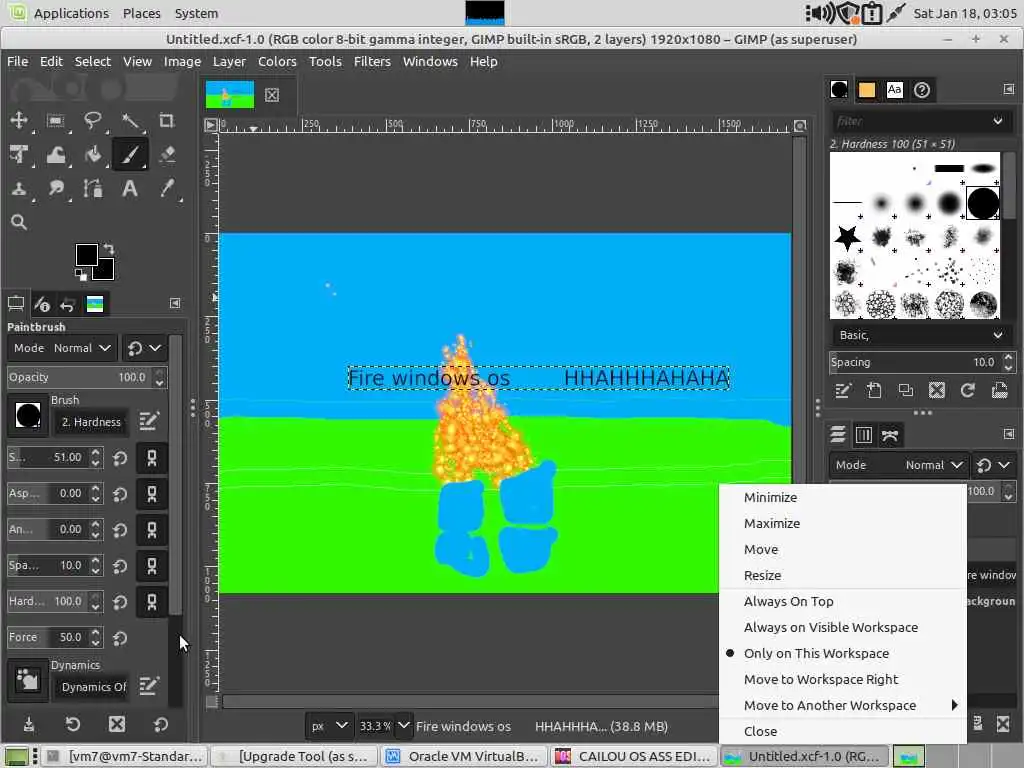Reset Force to default value

click(x=120, y=637)
